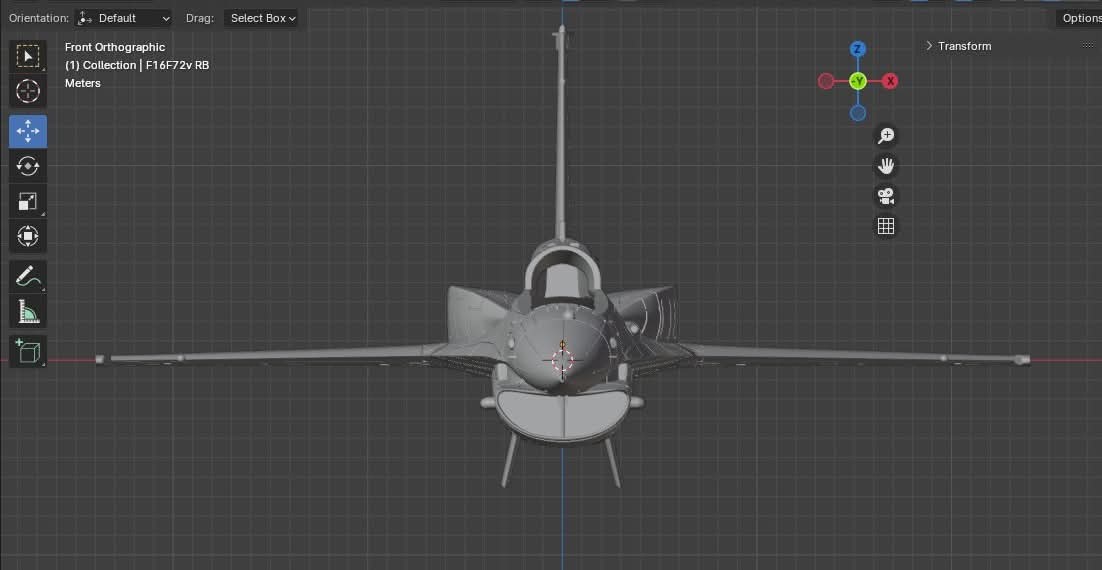This screenshot has width=1102, height=570.
Task: Click the negative Z axis gizmo circle
Action: click(857, 113)
